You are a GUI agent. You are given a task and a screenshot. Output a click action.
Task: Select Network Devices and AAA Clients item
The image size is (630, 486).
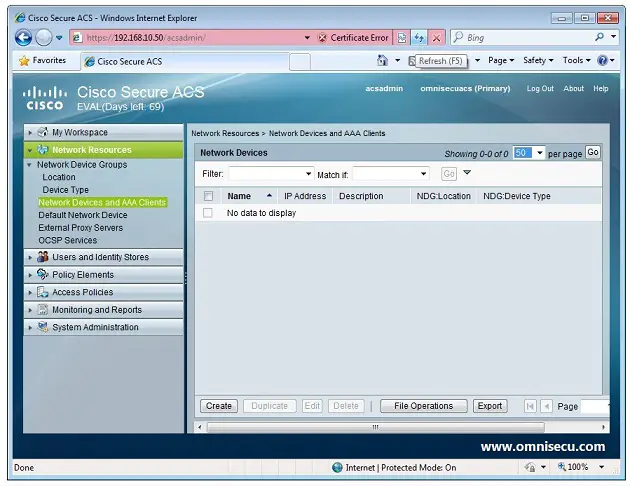coord(102,202)
